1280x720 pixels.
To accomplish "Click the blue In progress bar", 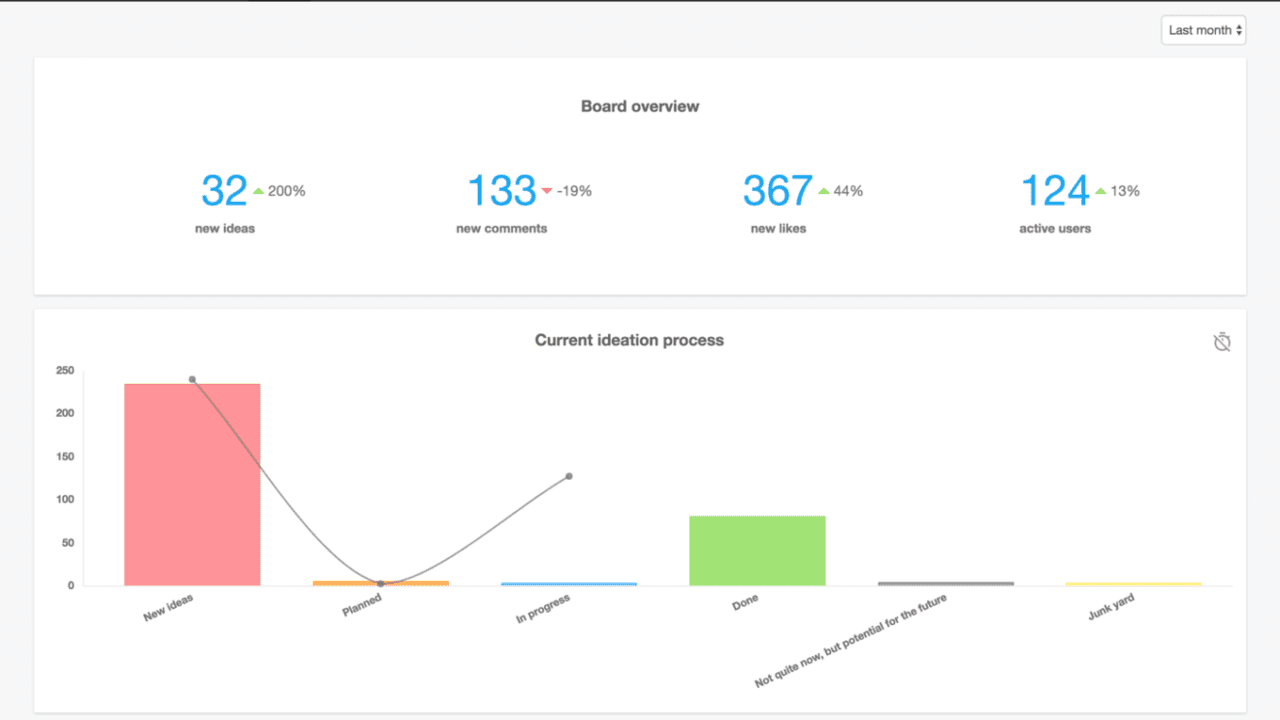I will coord(569,583).
